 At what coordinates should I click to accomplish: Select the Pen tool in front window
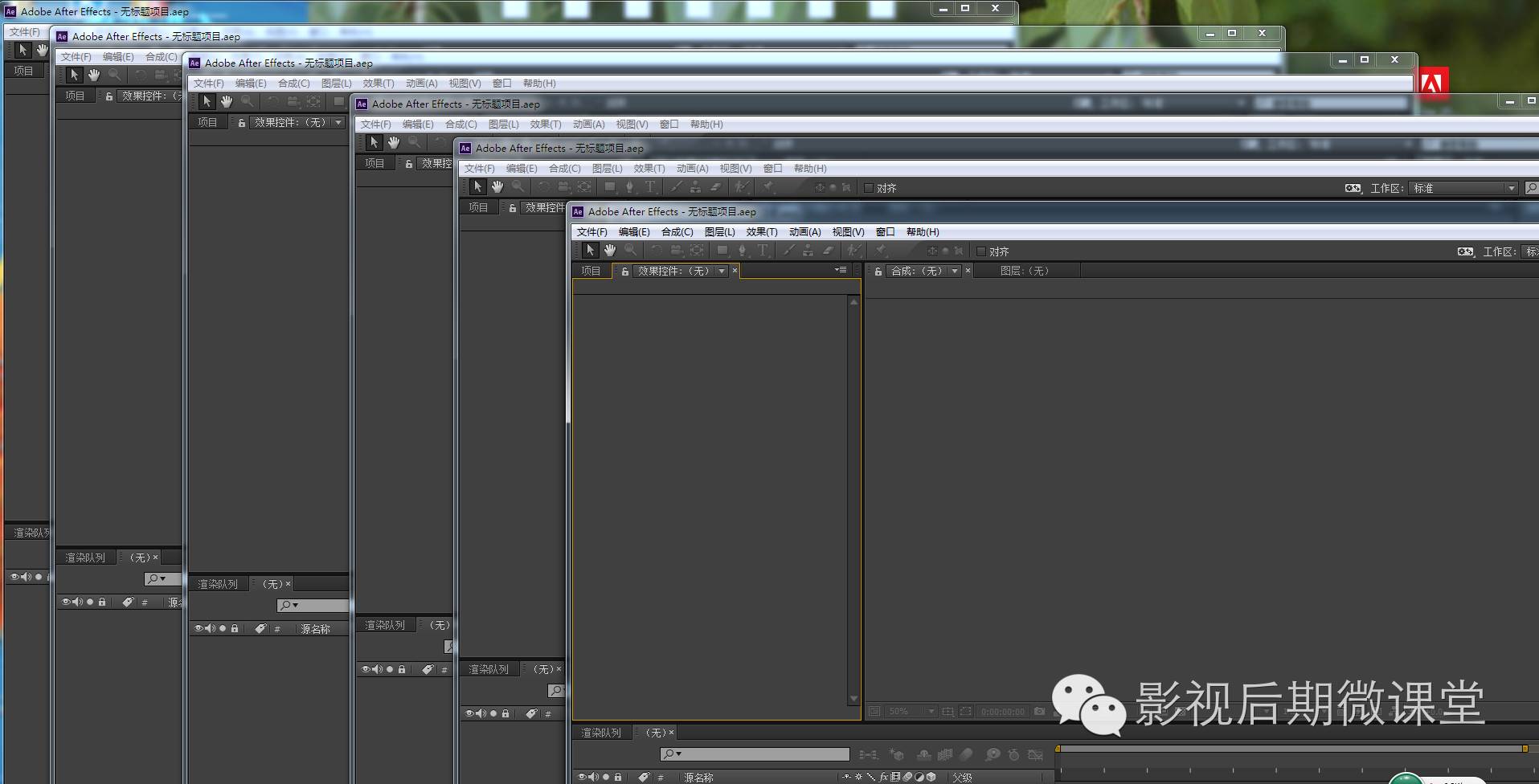[743, 251]
